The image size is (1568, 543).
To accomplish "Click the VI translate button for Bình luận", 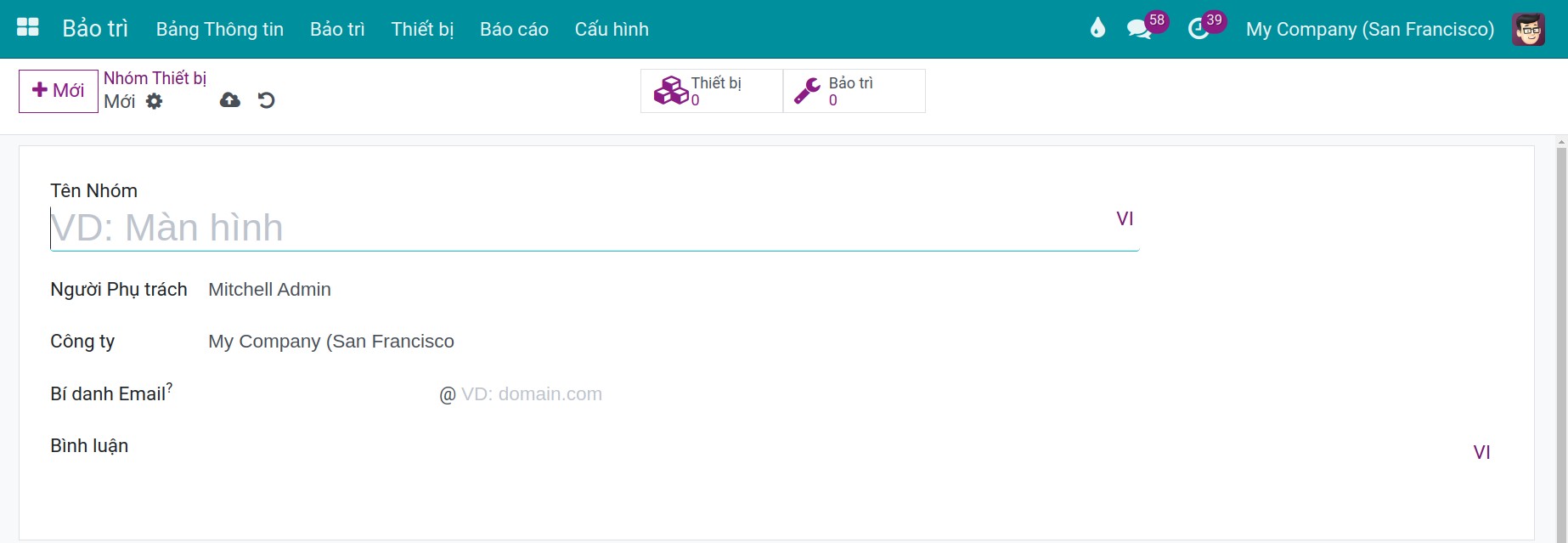I will [x=1481, y=452].
